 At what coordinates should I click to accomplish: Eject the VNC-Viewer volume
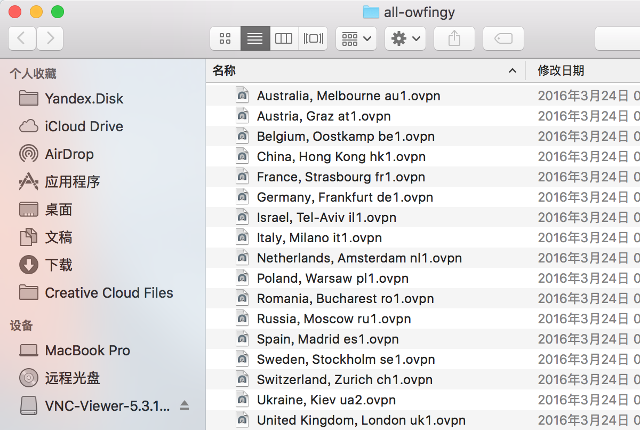[184, 406]
